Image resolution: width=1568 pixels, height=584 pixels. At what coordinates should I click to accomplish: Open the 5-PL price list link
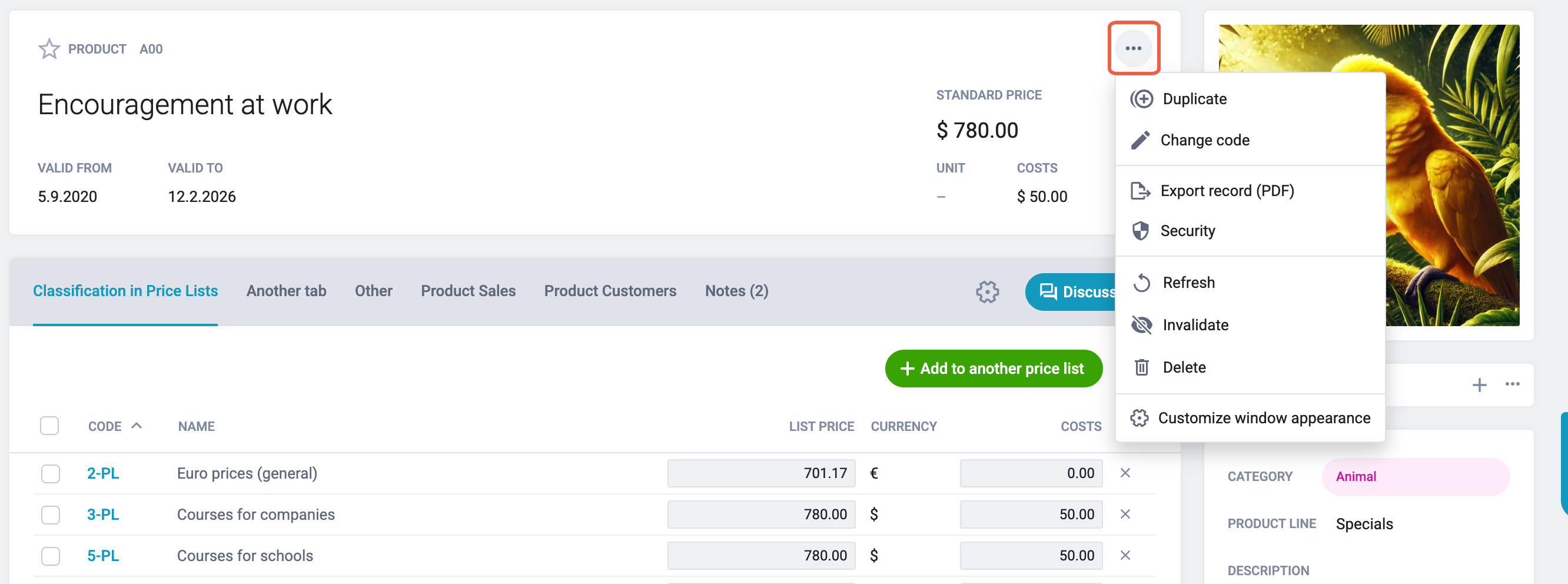pos(103,555)
